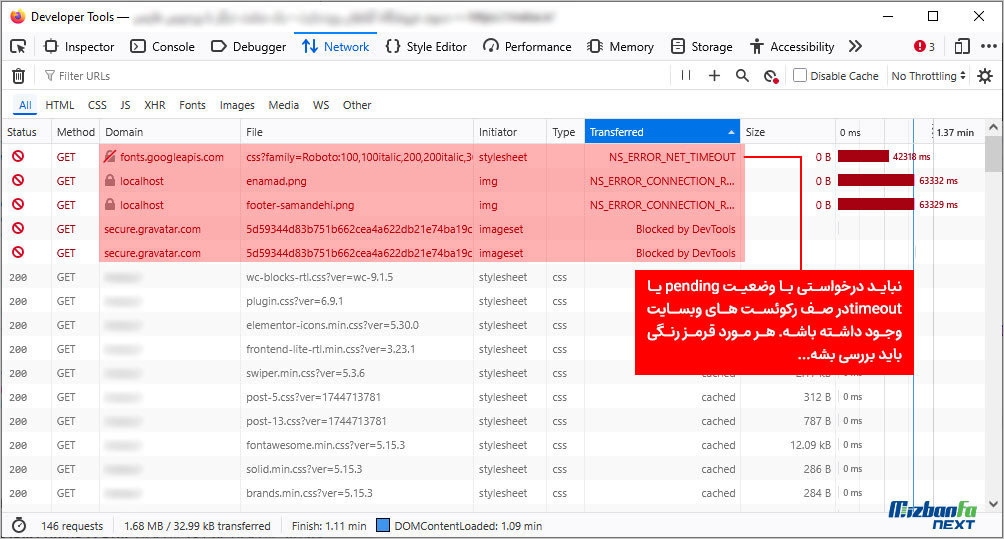Click insecure lock icon beside fonts.googleapis.com
Image resolution: width=1004 pixels, height=539 pixels.
110,156
